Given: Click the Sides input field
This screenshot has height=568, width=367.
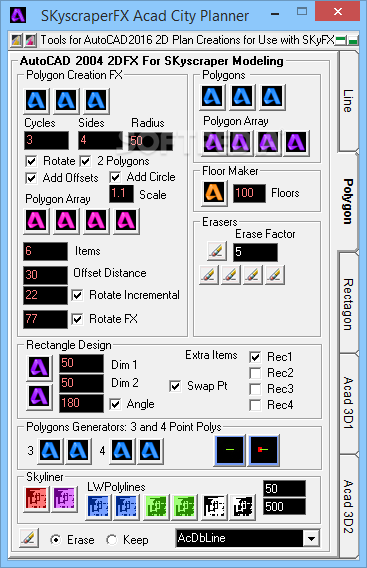Looking at the screenshot, I should tap(100, 140).
